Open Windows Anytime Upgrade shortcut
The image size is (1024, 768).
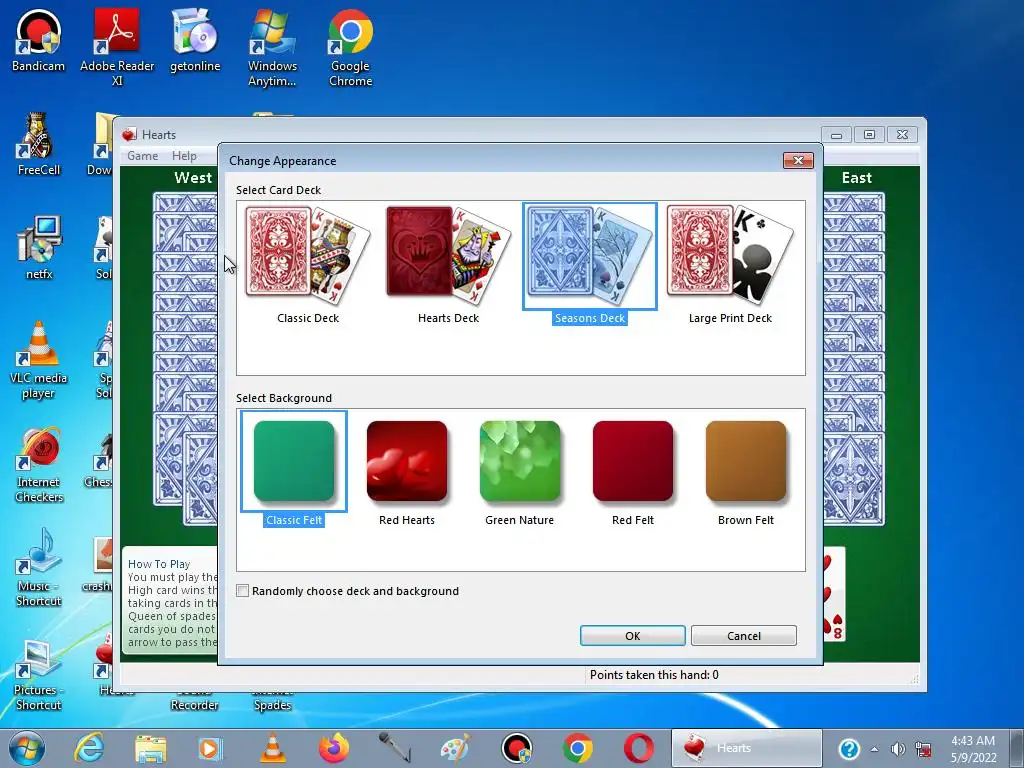[x=272, y=47]
